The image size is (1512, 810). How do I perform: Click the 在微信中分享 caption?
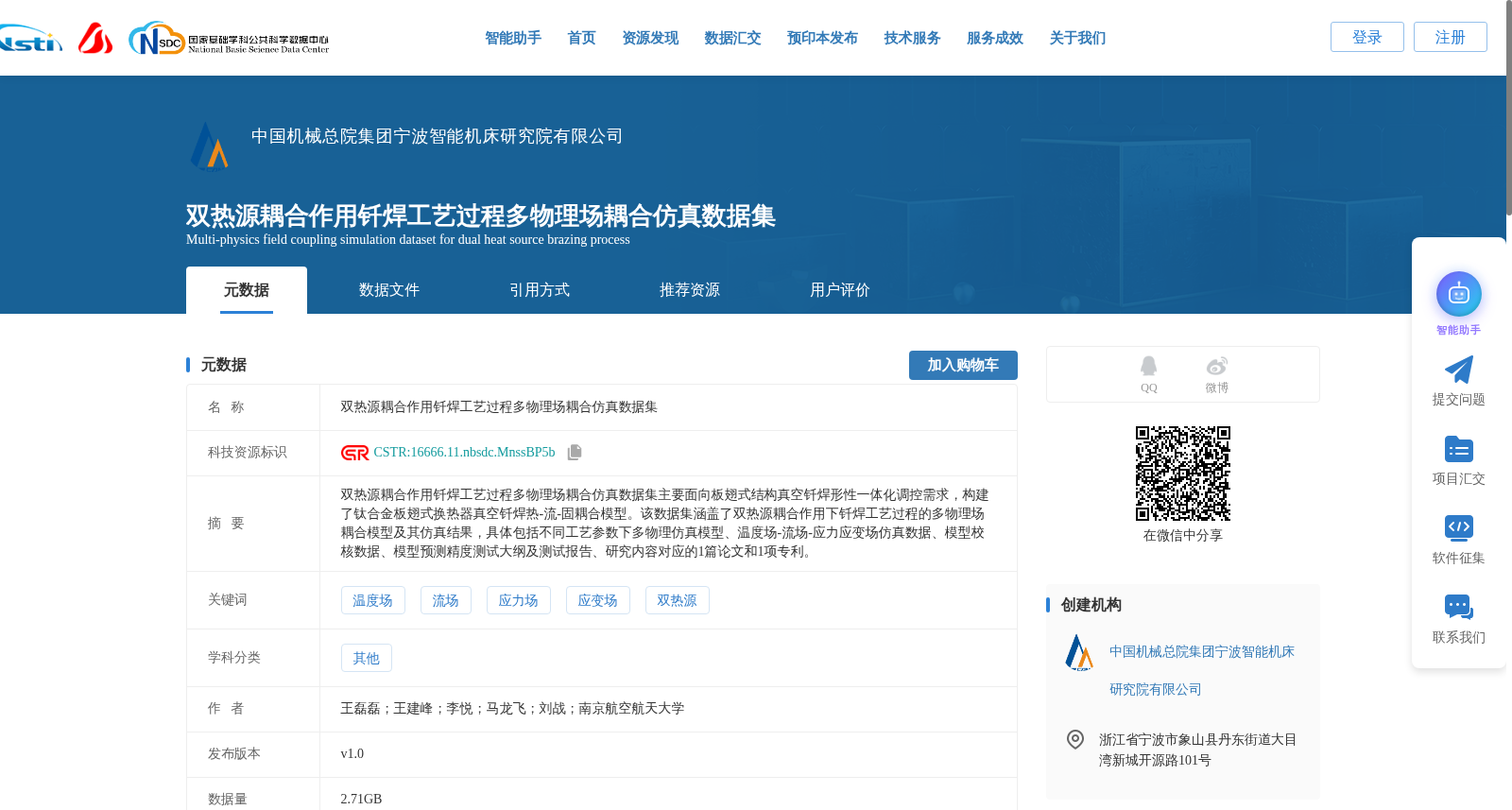click(1183, 536)
